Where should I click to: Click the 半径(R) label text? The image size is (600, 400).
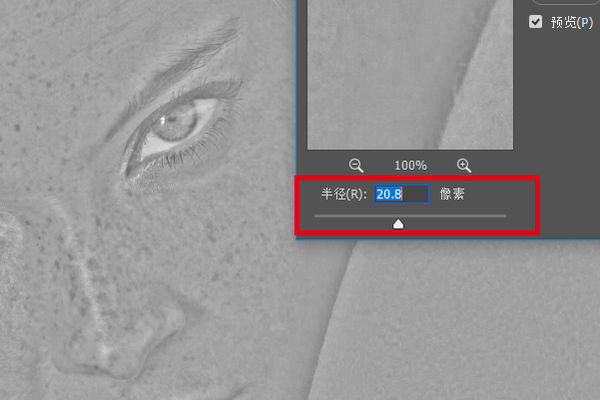[344, 194]
